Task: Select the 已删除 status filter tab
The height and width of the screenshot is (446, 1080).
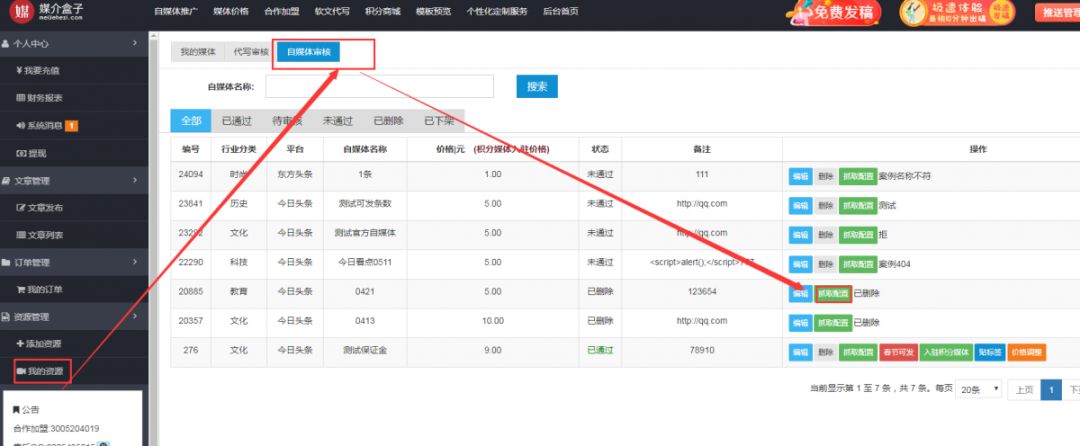Action: 388,120
